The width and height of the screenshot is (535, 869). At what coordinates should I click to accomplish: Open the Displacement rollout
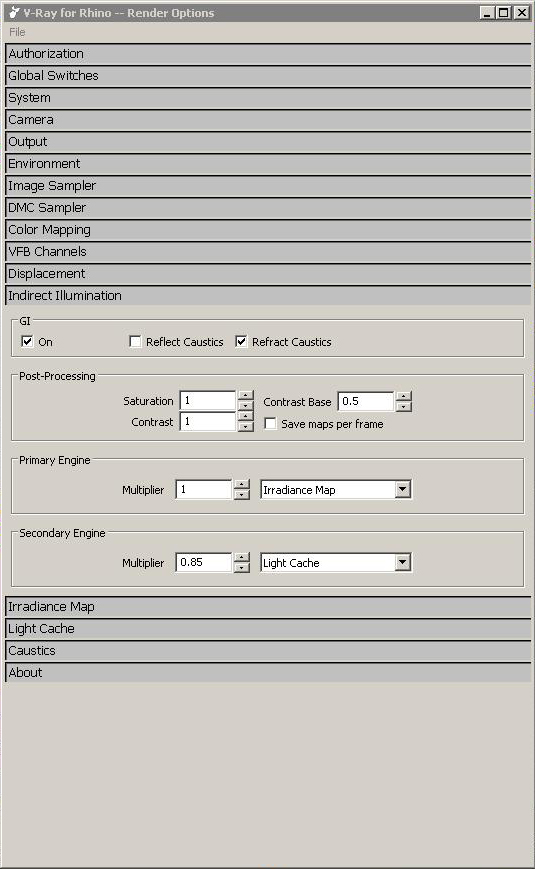[268, 274]
